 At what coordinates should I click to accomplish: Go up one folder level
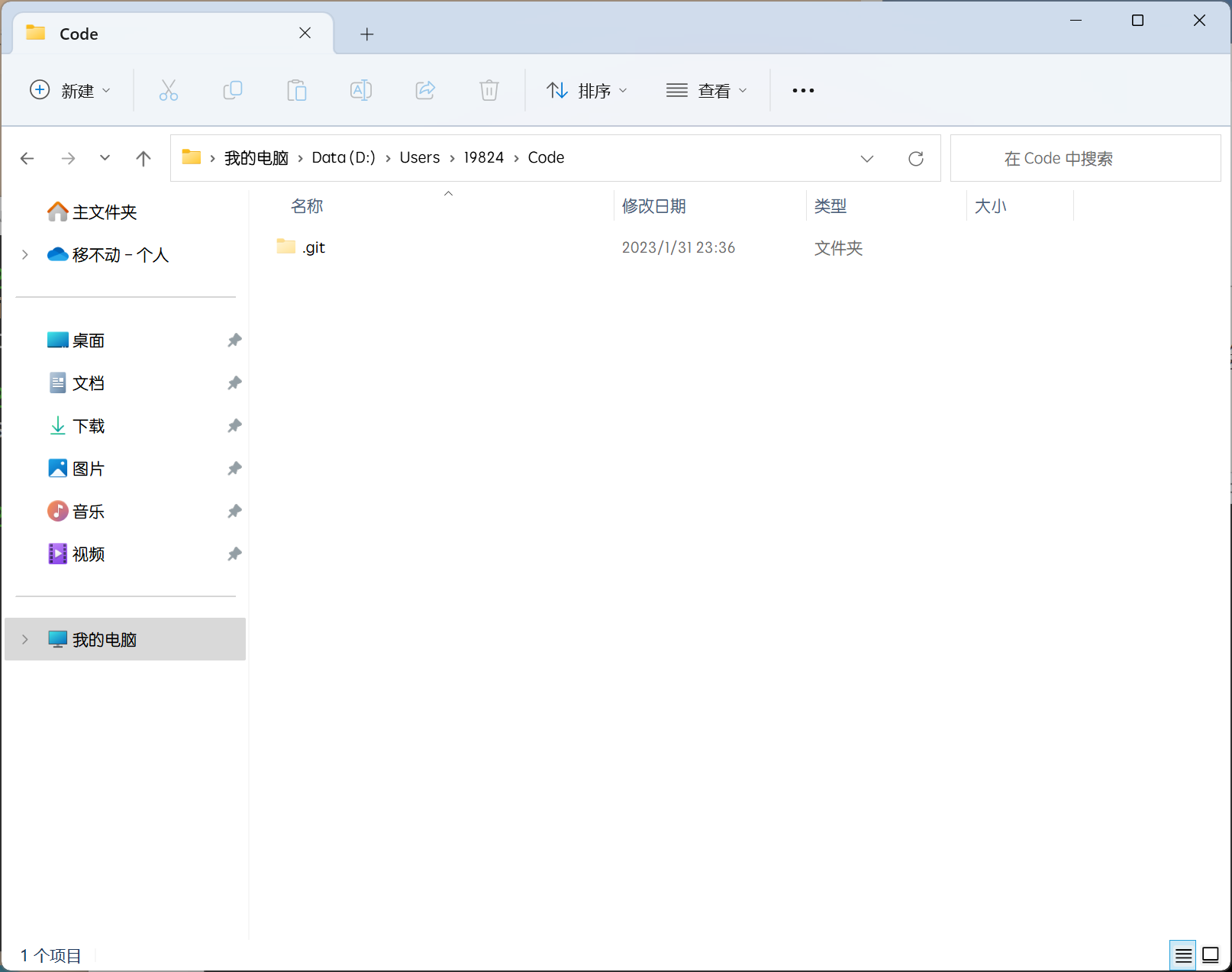coord(144,158)
